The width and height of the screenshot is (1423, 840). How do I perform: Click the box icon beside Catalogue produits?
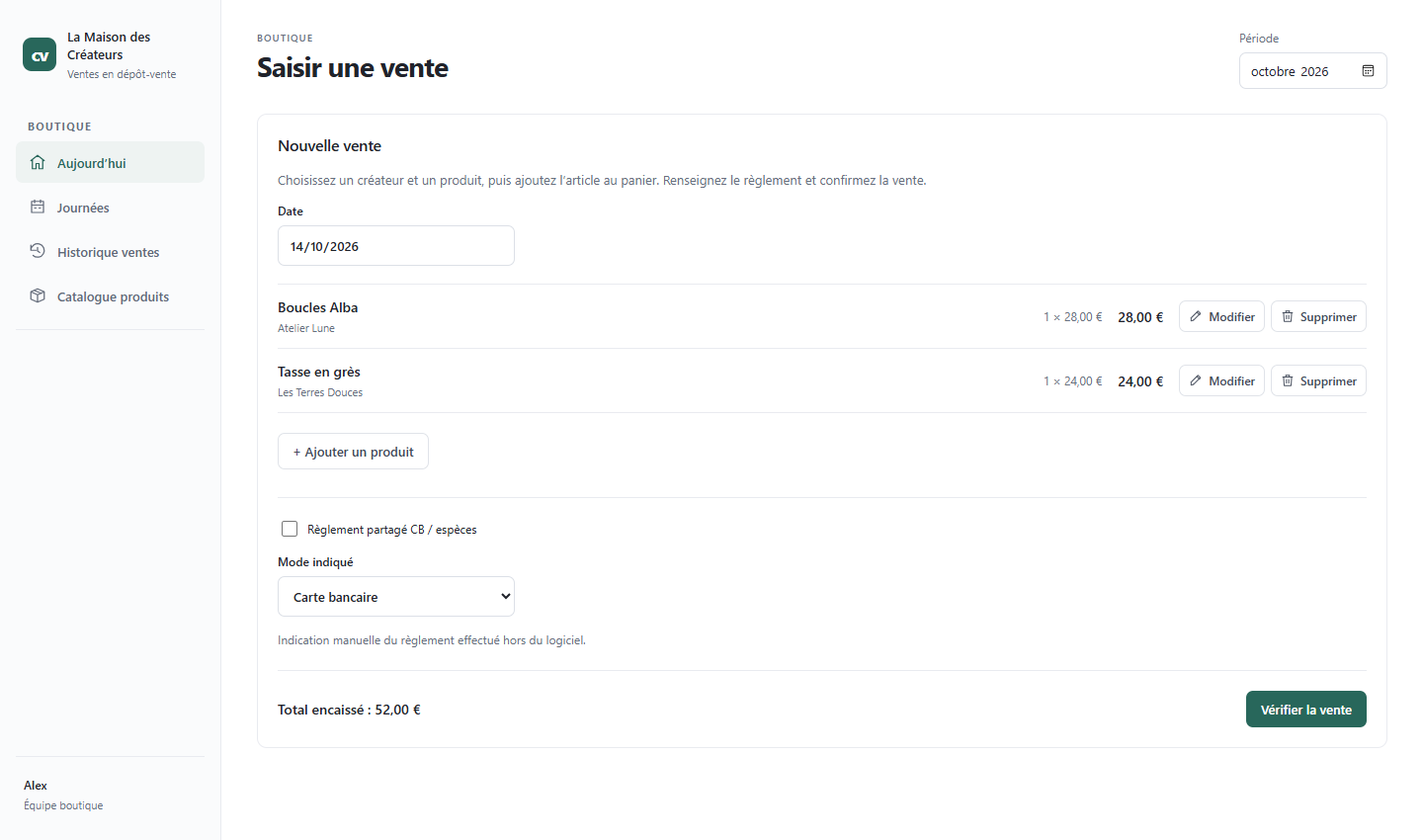(x=38, y=295)
